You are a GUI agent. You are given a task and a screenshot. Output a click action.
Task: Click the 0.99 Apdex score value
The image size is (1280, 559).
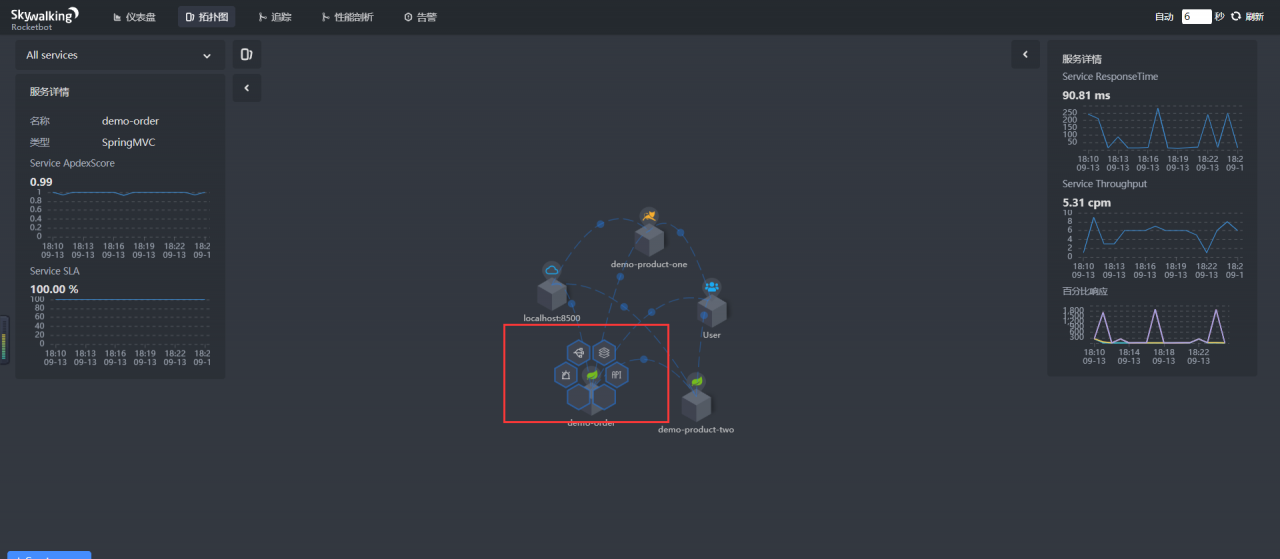pos(41,182)
